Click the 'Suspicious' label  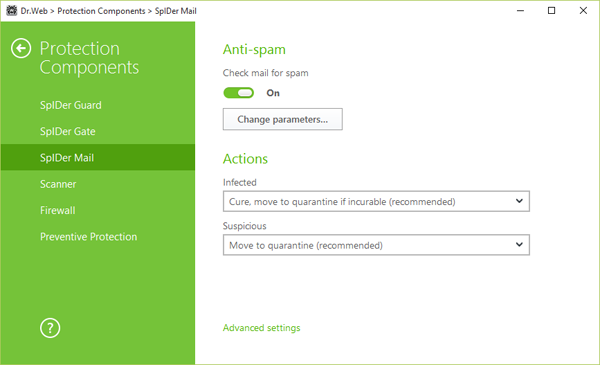pos(245,226)
